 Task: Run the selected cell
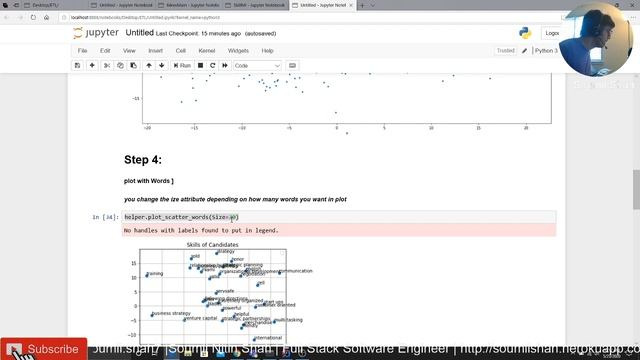pos(182,65)
